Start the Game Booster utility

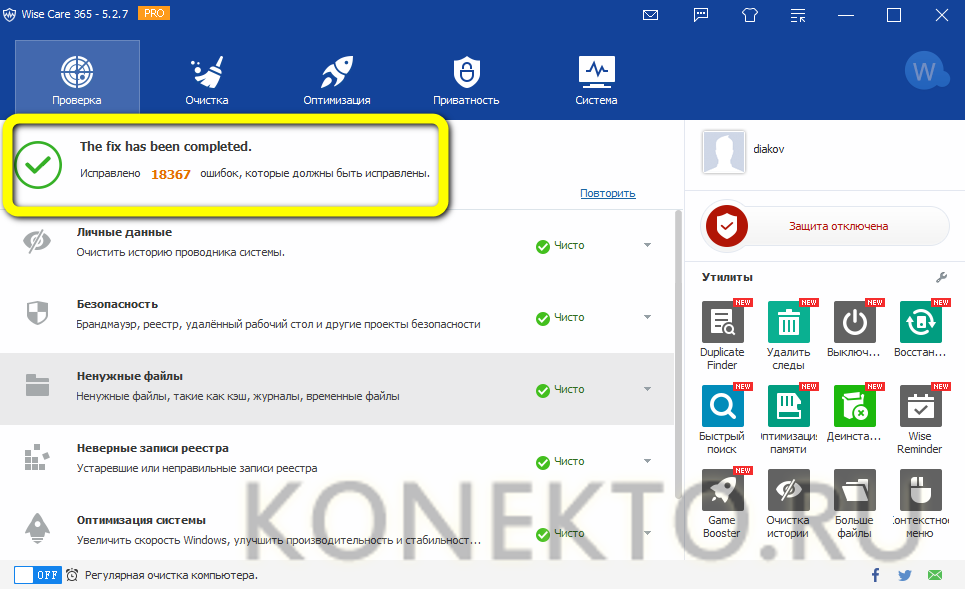point(723,503)
